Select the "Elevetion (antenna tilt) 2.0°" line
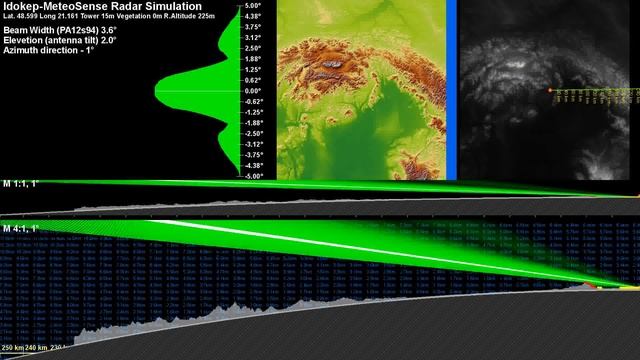Image resolution: width=640 pixels, height=360 pixels. tap(60, 40)
